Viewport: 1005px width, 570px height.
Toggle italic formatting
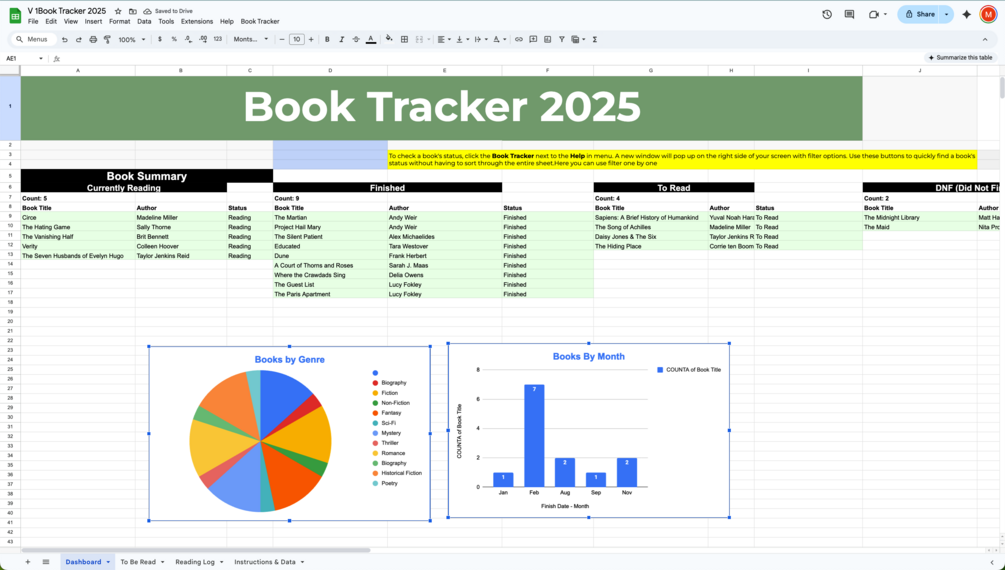[x=341, y=39]
